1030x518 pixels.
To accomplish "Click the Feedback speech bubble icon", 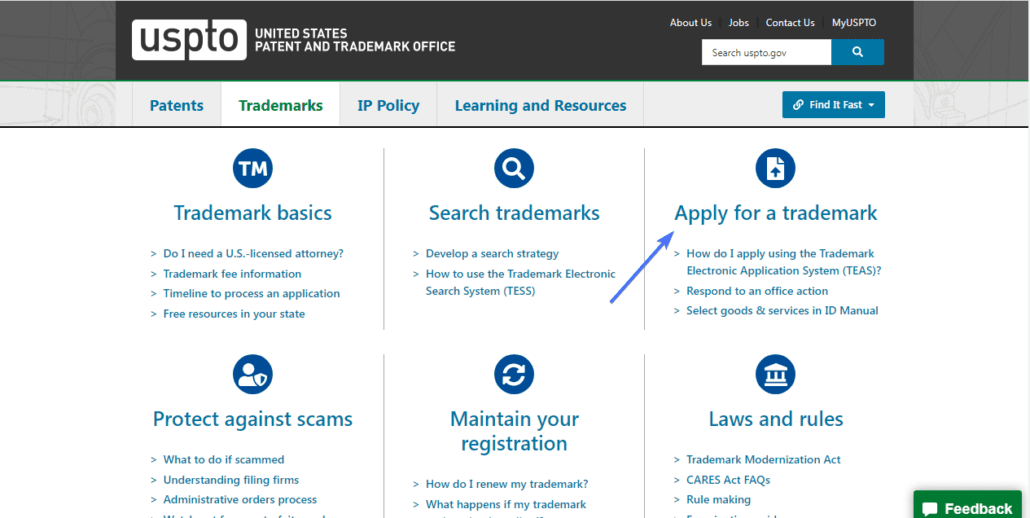I will 930,509.
